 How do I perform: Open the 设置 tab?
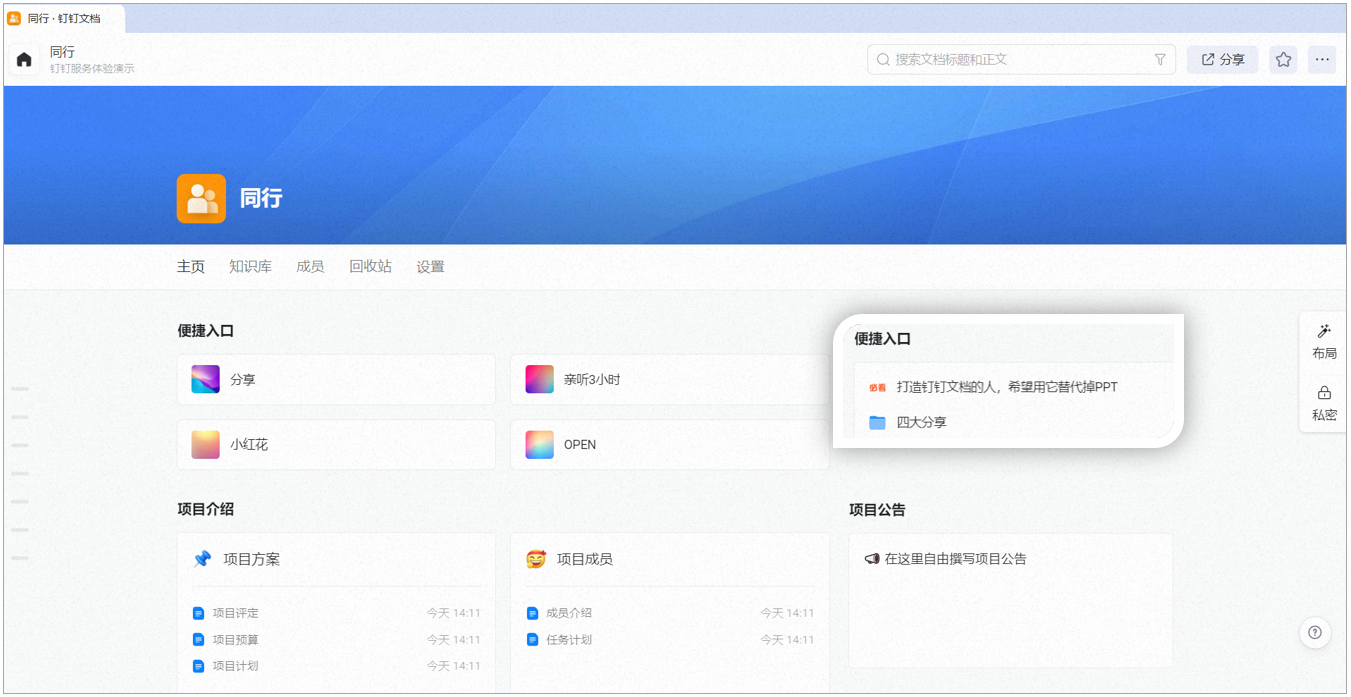tap(430, 267)
